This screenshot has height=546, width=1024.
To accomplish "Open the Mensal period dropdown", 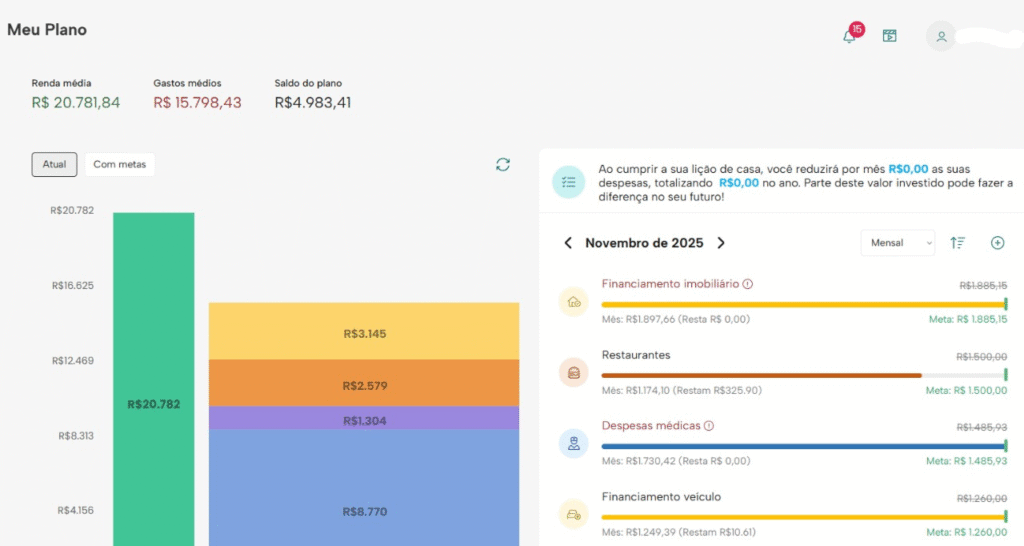I will [x=897, y=243].
